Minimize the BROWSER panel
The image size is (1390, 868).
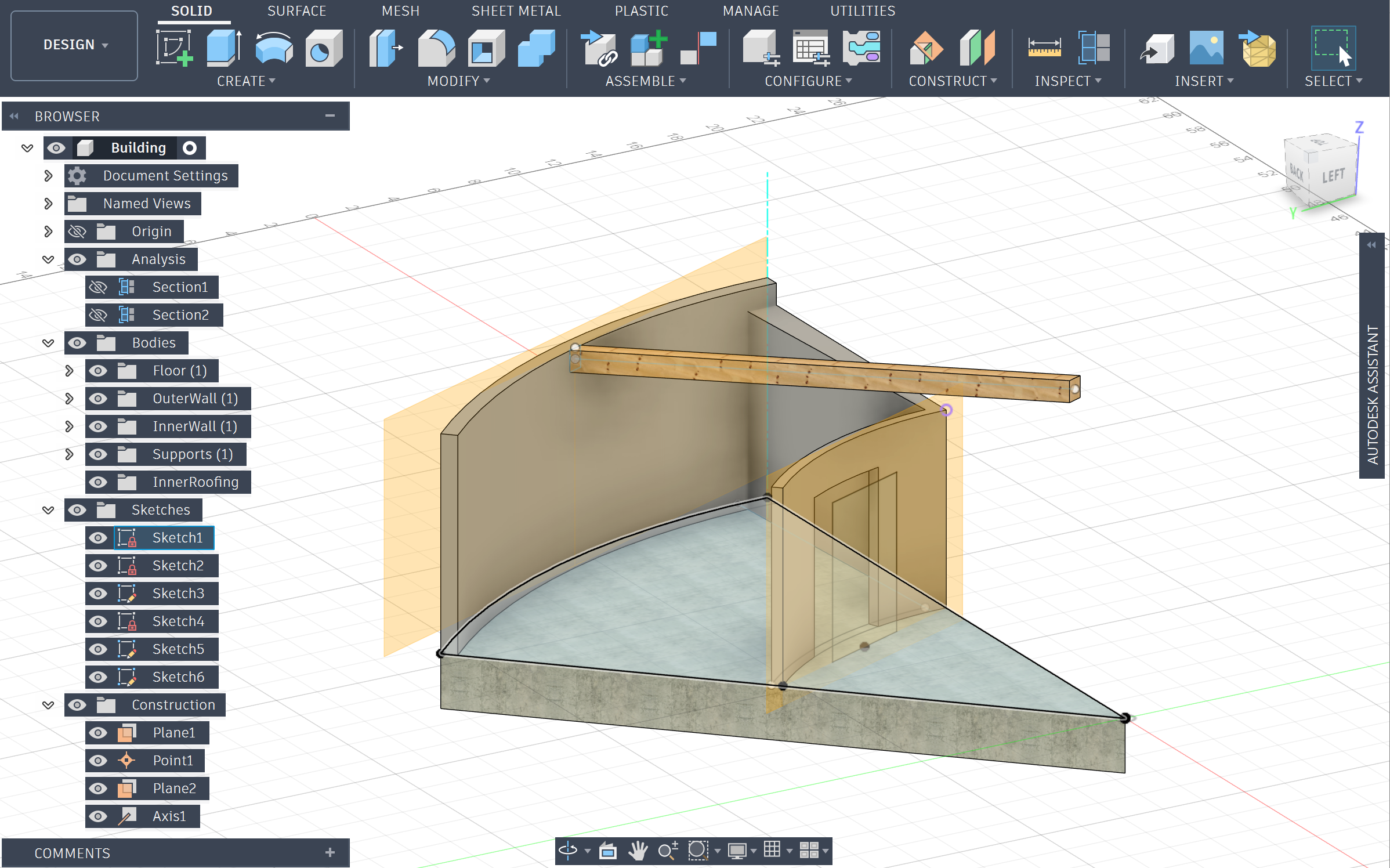tap(330, 116)
